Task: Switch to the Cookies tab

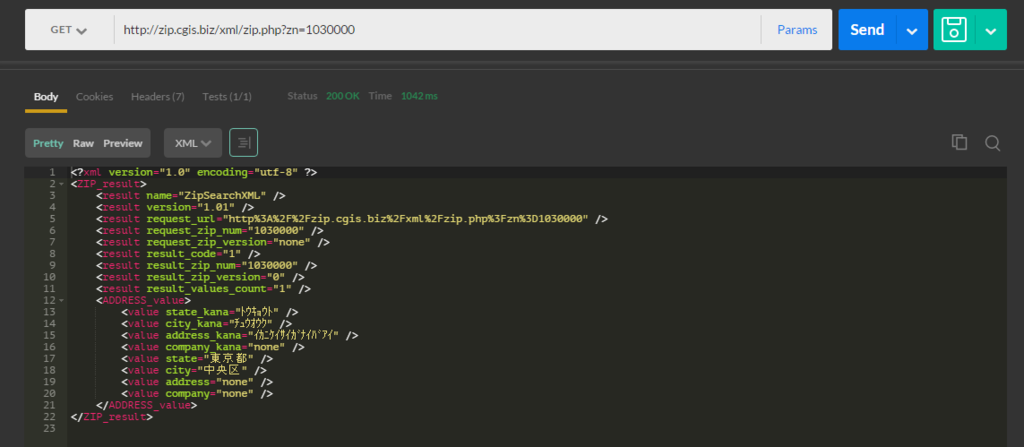Action: (x=95, y=97)
